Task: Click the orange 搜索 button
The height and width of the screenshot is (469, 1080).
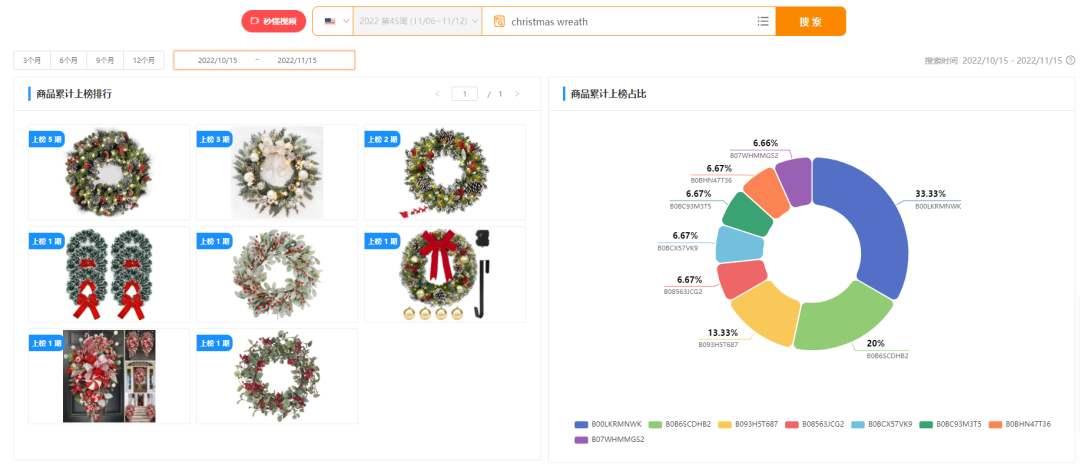Action: click(x=811, y=21)
